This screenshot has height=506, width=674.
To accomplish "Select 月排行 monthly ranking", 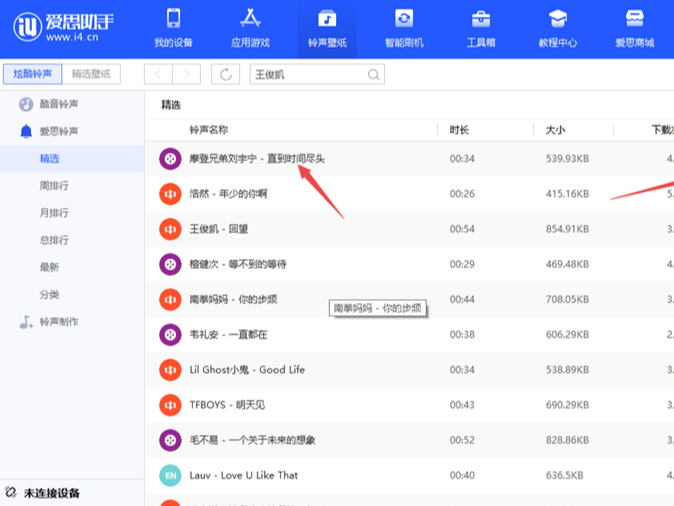I will click(54, 213).
